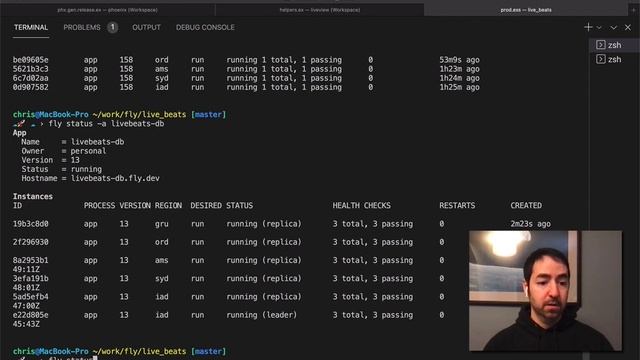Click the command text fly status -a livebeats-db

pos(106,124)
